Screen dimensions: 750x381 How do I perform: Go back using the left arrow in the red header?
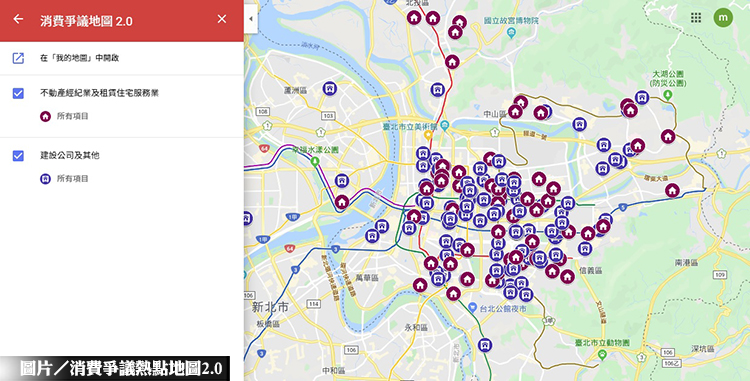pyautogui.click(x=18, y=19)
